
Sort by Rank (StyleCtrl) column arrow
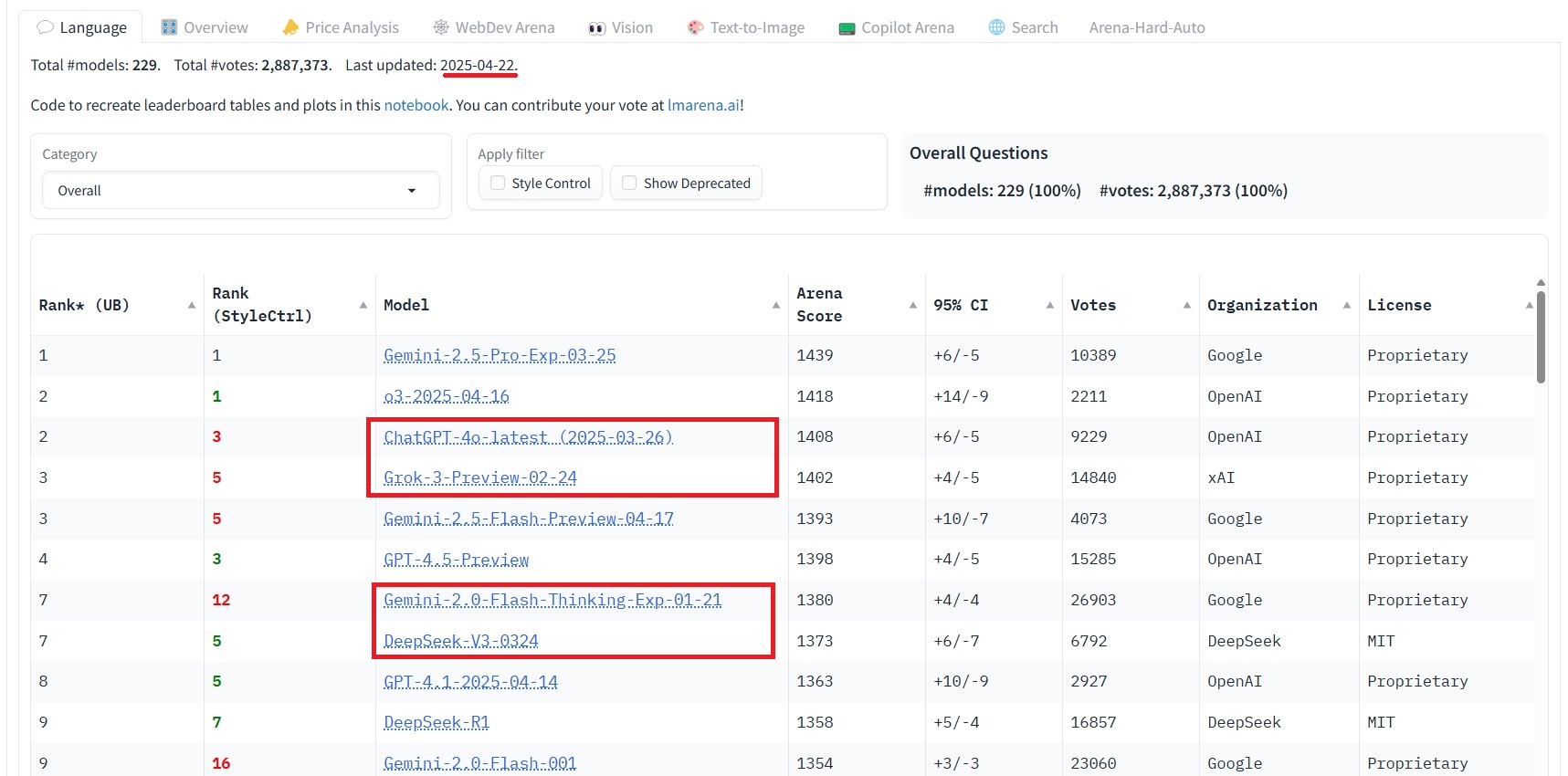pos(363,305)
